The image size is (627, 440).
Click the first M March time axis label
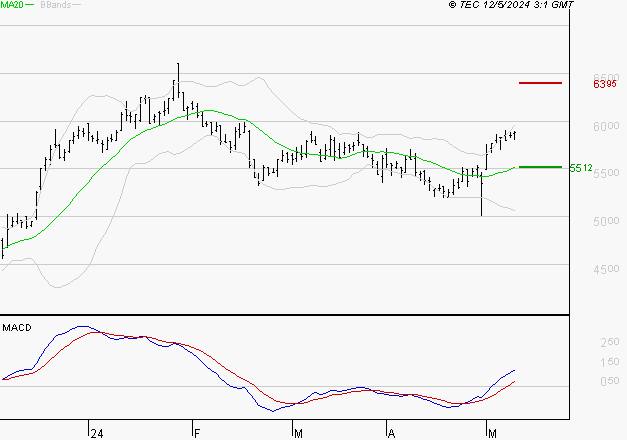(x=298, y=434)
